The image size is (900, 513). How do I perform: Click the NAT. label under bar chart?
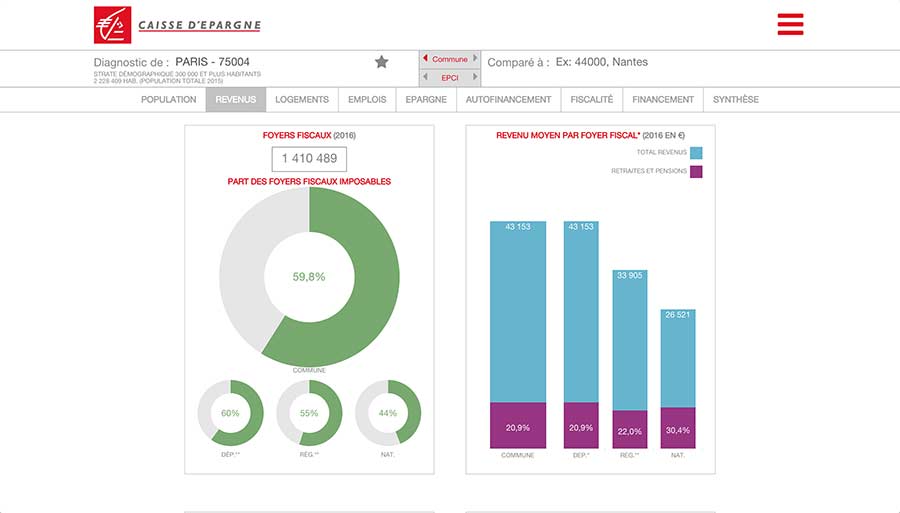click(678, 455)
